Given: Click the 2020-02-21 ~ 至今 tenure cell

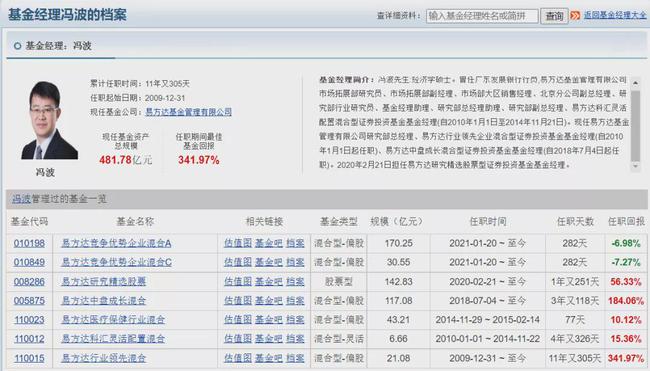Looking at the screenshot, I should (488, 282).
